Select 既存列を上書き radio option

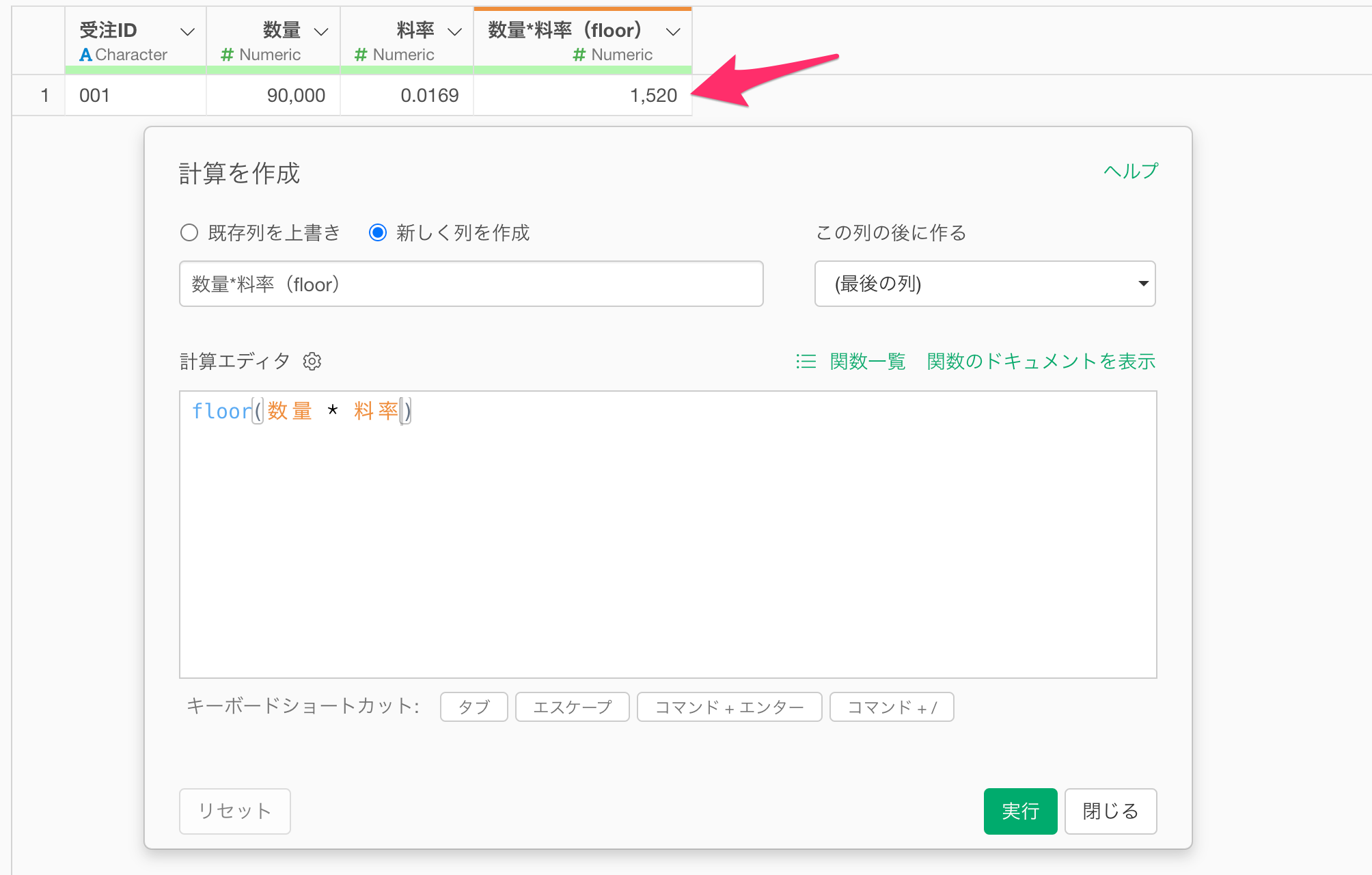pyautogui.click(x=189, y=232)
